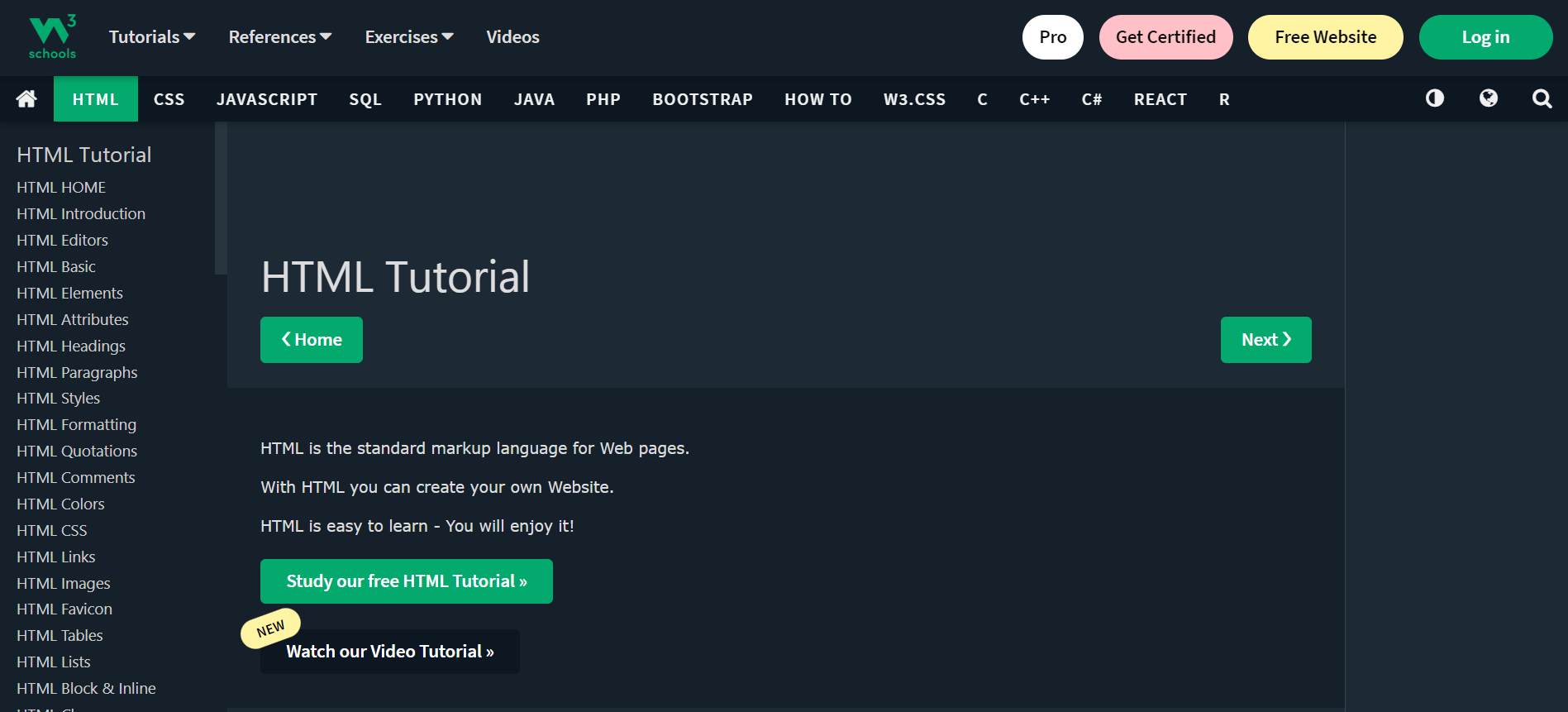This screenshot has height=712, width=1568.
Task: Click the Log in button
Action: click(1485, 37)
